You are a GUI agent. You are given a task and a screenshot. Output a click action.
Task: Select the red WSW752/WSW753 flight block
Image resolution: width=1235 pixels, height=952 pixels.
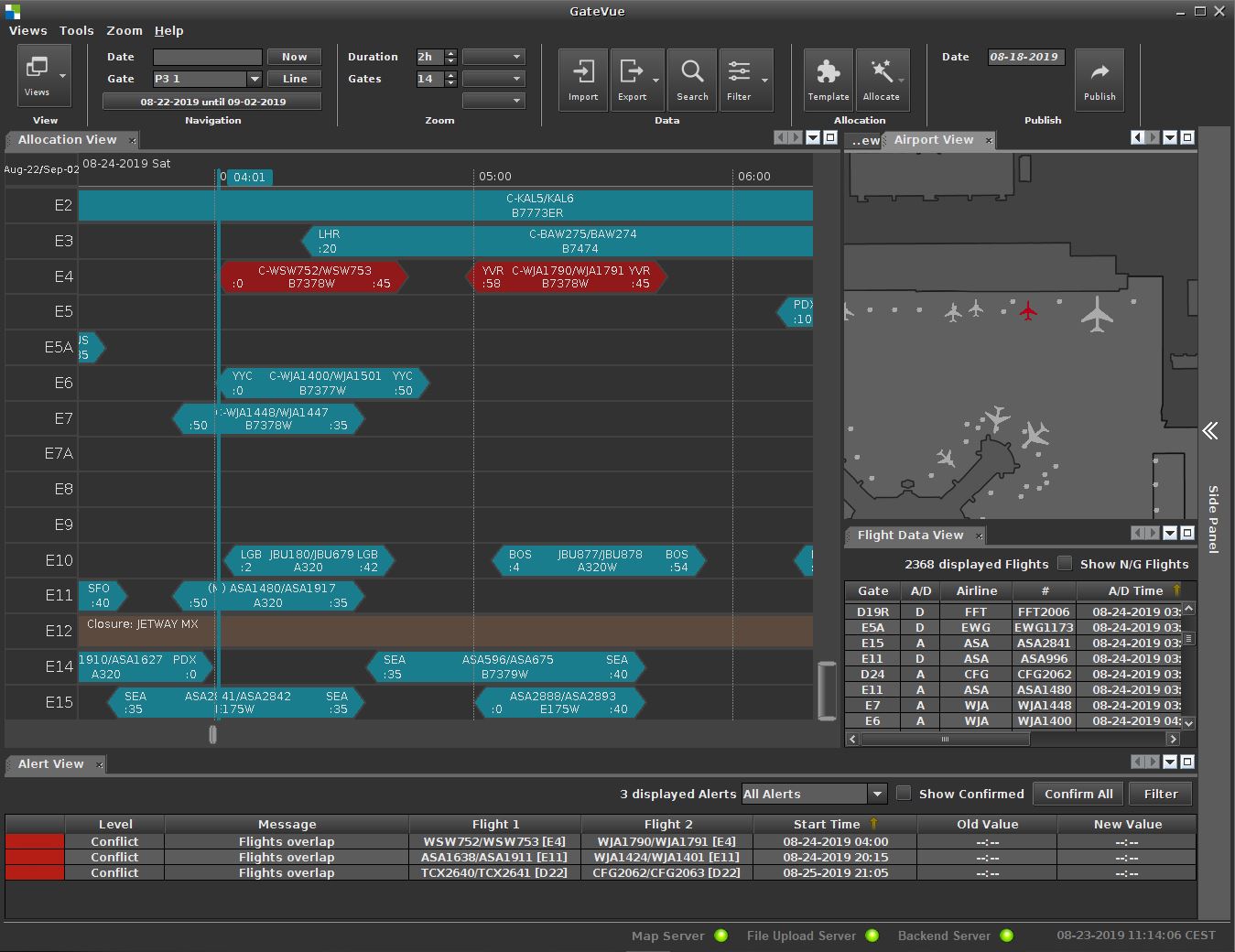(314, 276)
